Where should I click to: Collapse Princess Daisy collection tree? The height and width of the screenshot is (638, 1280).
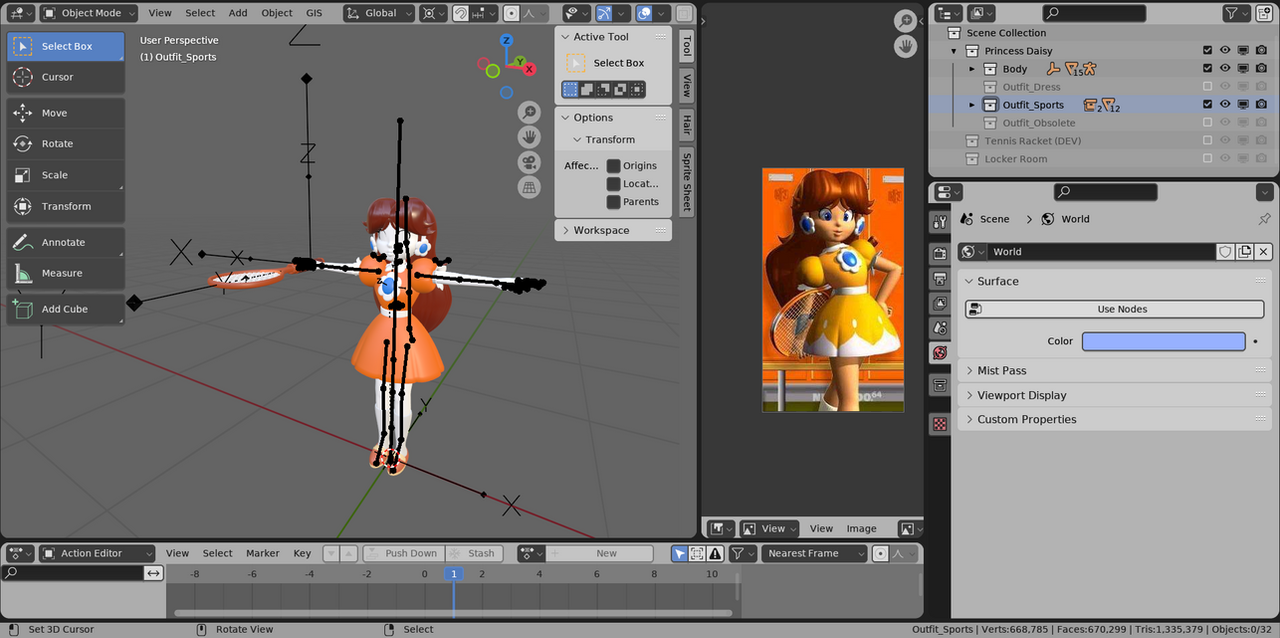click(954, 51)
